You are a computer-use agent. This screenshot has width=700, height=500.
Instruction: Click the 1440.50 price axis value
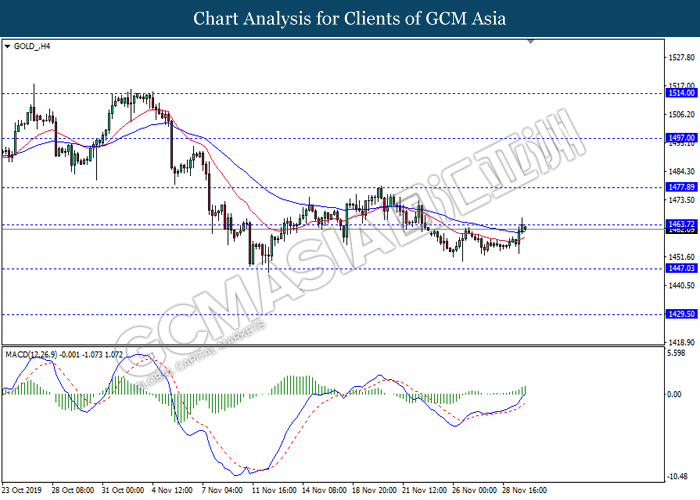pyautogui.click(x=681, y=285)
